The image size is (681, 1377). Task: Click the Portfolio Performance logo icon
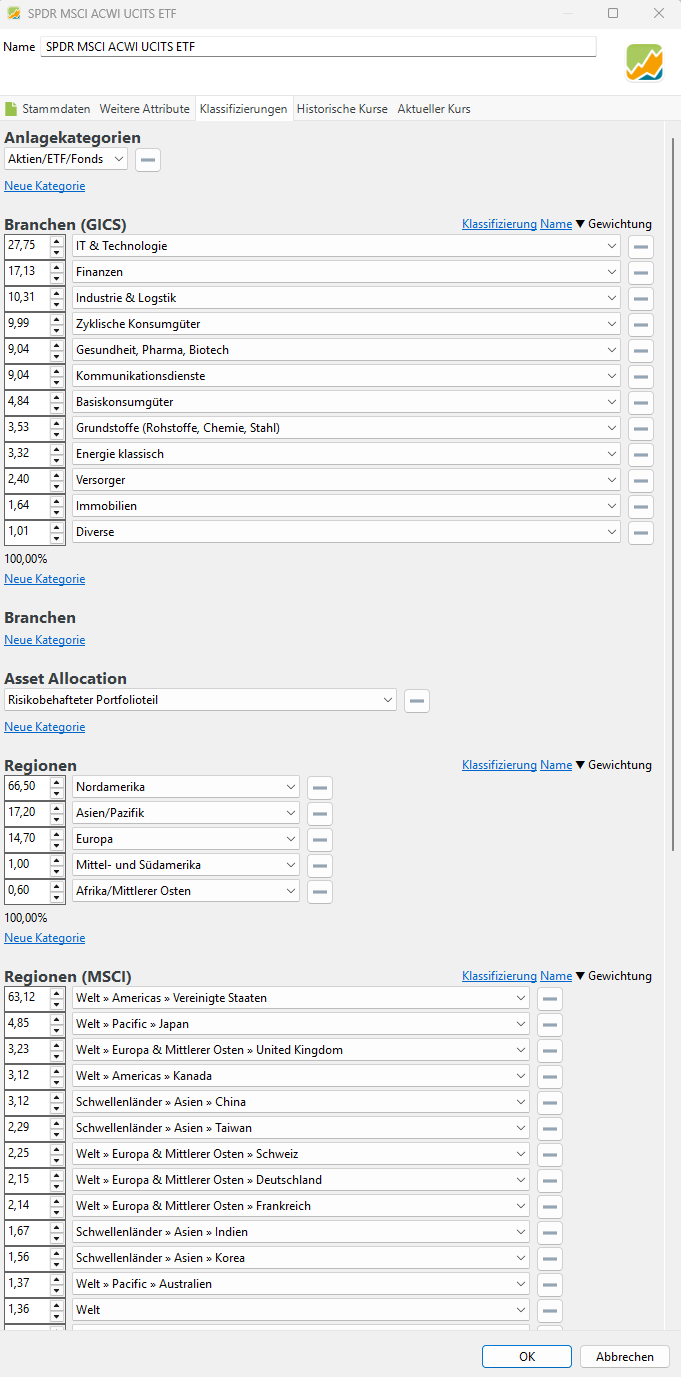(645, 63)
